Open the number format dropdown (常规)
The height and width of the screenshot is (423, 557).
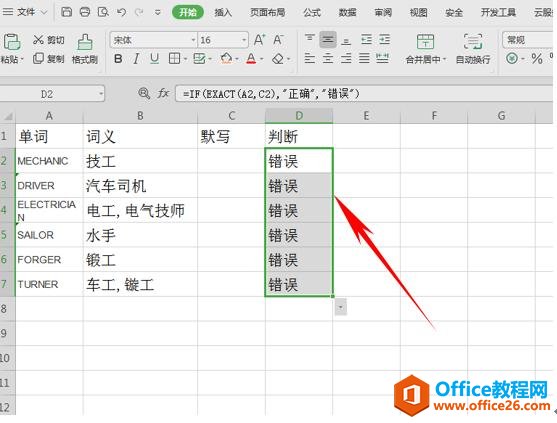tap(529, 40)
